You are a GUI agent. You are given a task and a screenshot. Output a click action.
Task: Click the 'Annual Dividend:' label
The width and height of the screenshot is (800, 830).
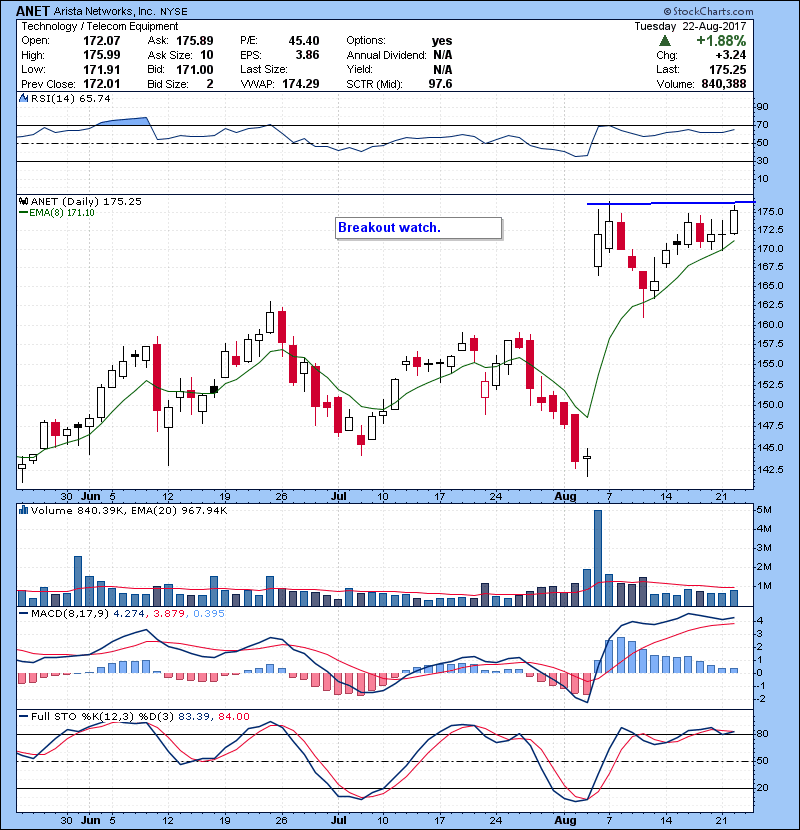tap(386, 55)
